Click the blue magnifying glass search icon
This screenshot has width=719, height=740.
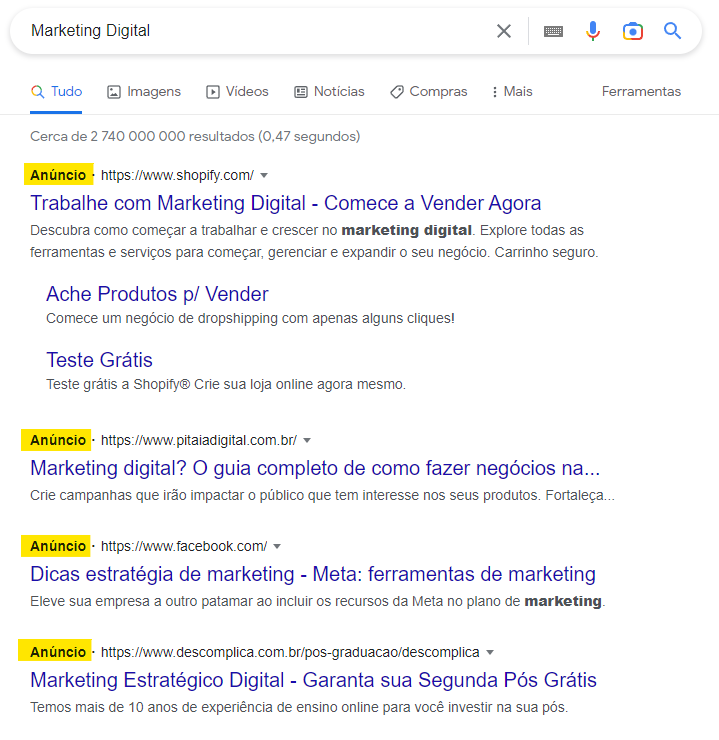(673, 31)
